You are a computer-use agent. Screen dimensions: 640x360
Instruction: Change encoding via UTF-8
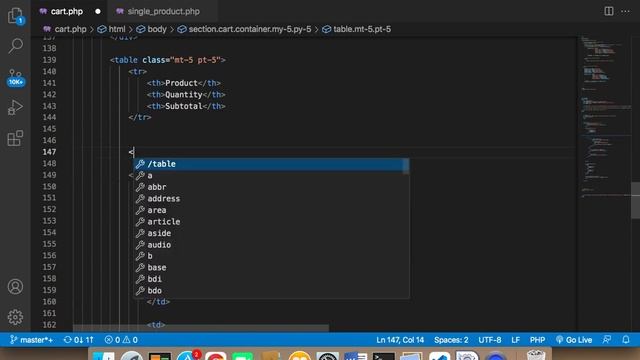pyautogui.click(x=490, y=340)
